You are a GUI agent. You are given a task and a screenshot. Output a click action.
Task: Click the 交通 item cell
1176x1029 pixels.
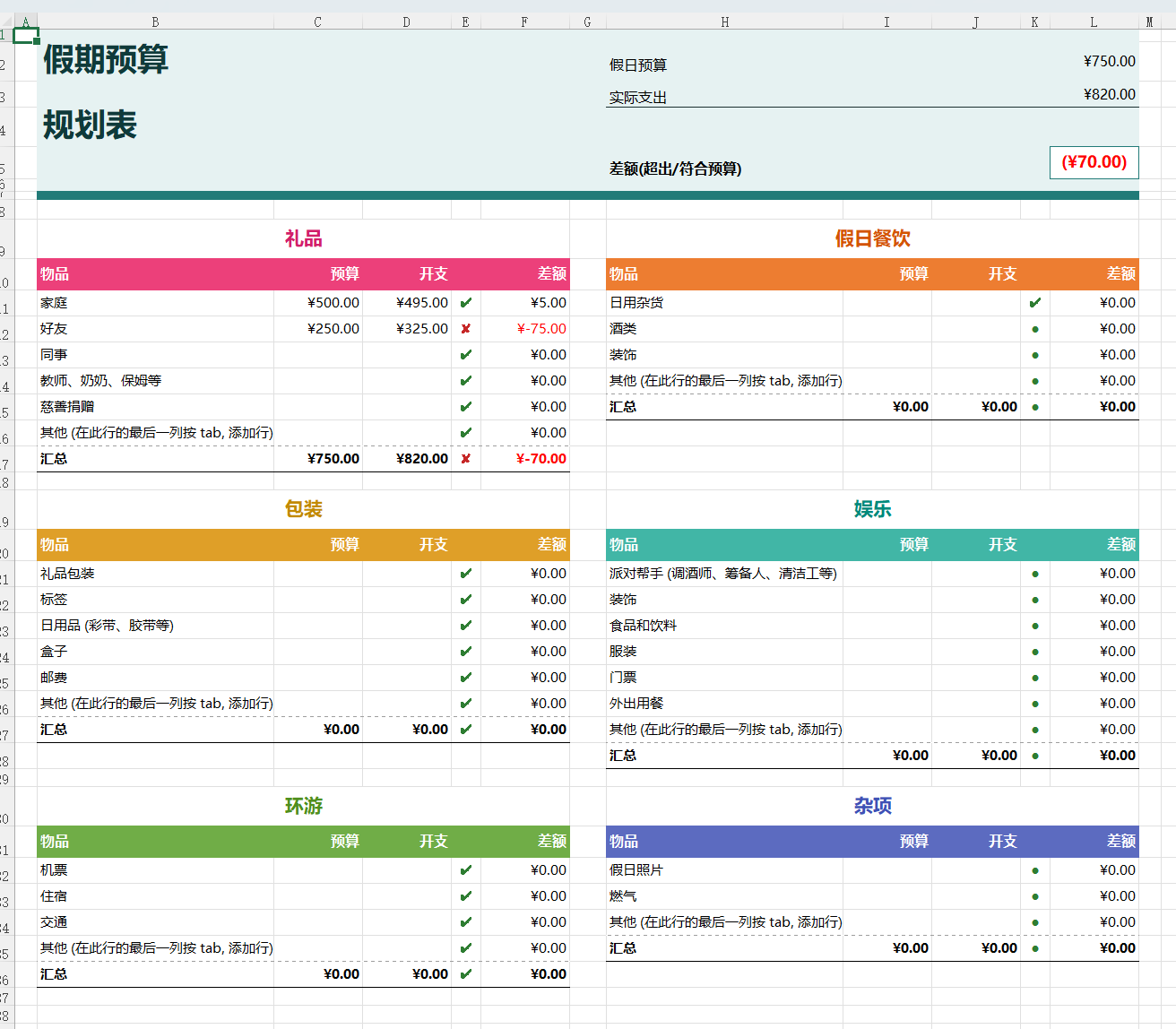[155, 922]
